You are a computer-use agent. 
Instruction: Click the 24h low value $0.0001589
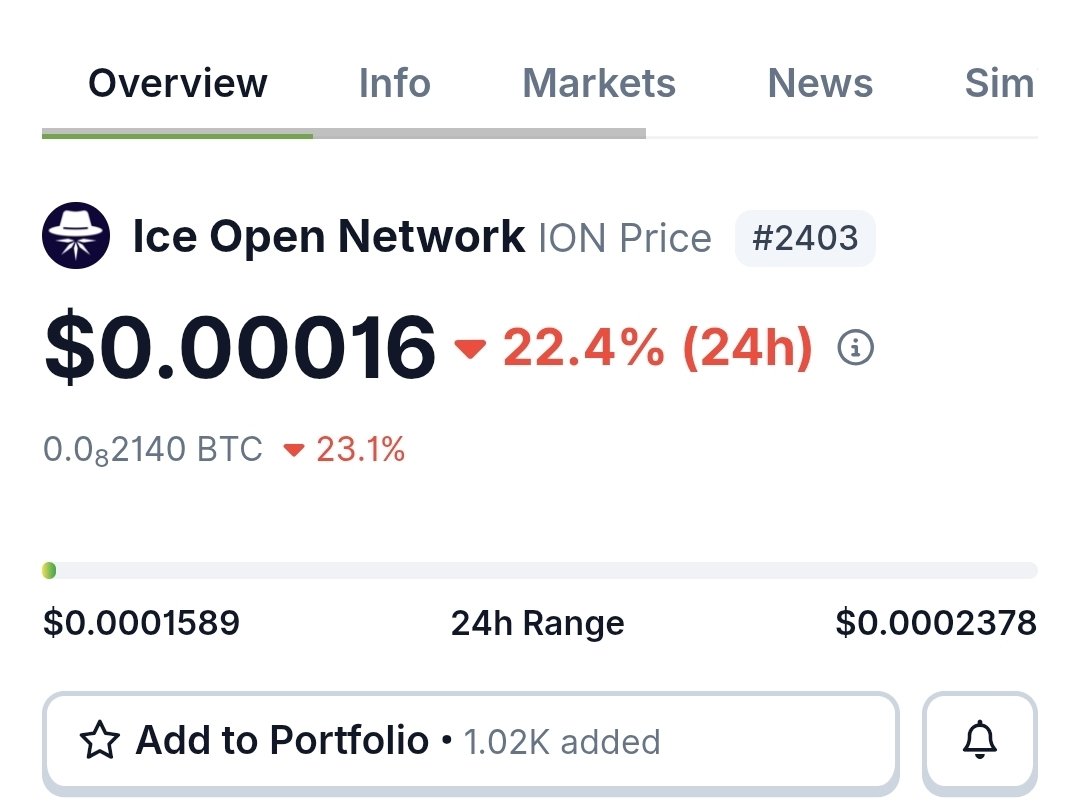[141, 623]
